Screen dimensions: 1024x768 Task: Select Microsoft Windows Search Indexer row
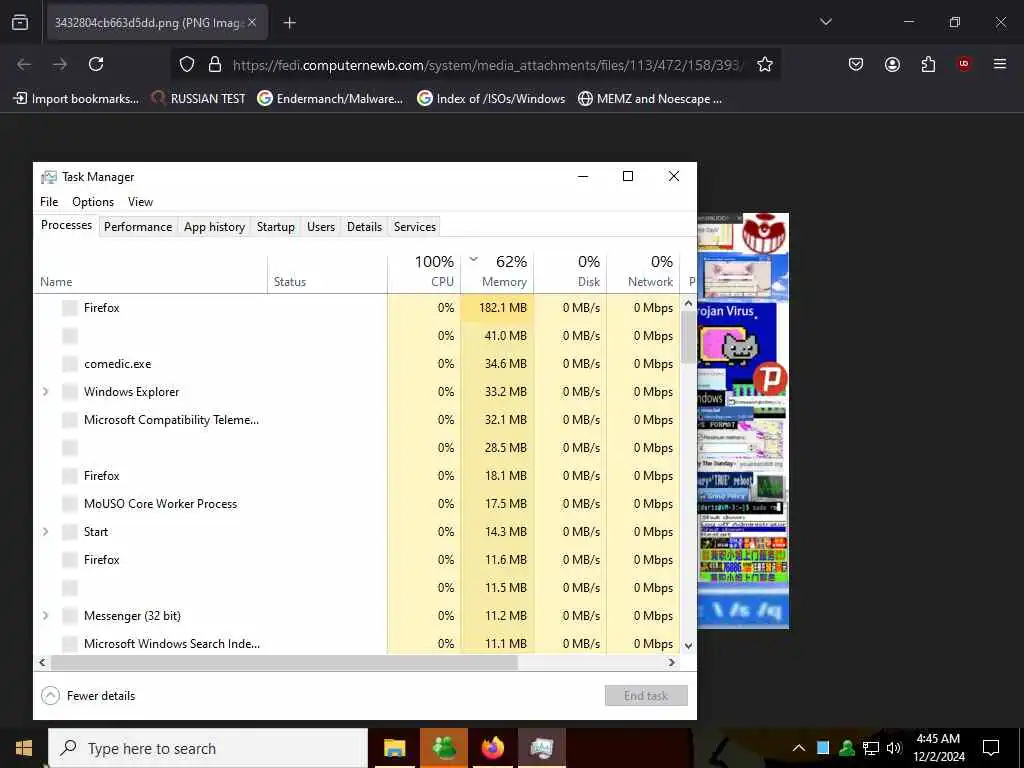pyautogui.click(x=357, y=643)
